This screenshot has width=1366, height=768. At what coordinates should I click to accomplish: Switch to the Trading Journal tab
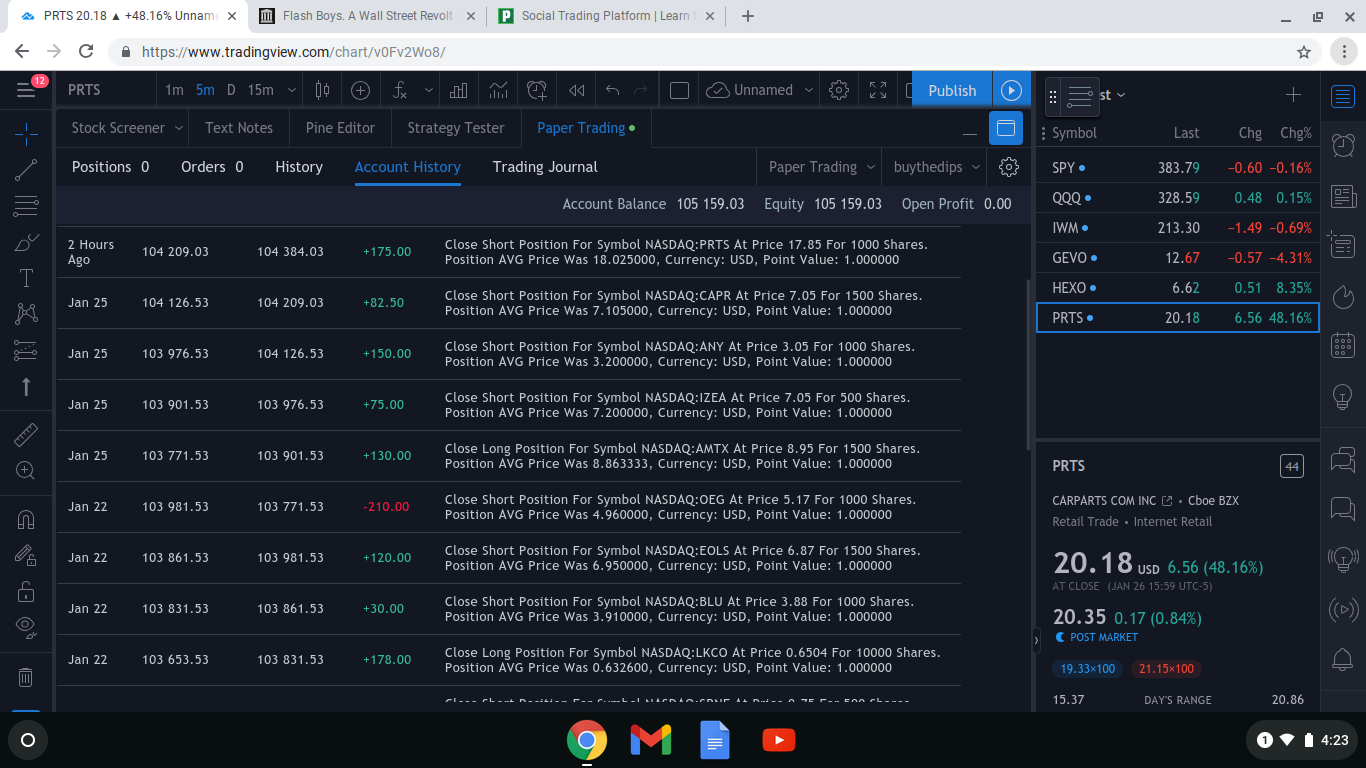[545, 167]
